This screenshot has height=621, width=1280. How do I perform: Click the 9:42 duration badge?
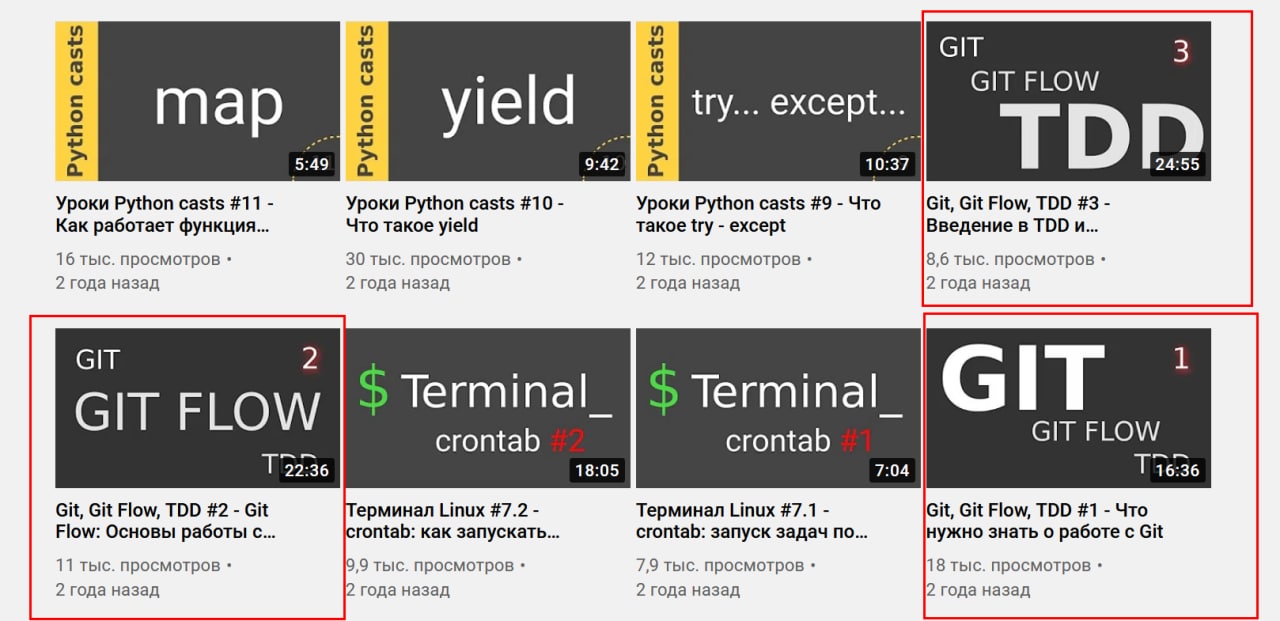point(601,164)
